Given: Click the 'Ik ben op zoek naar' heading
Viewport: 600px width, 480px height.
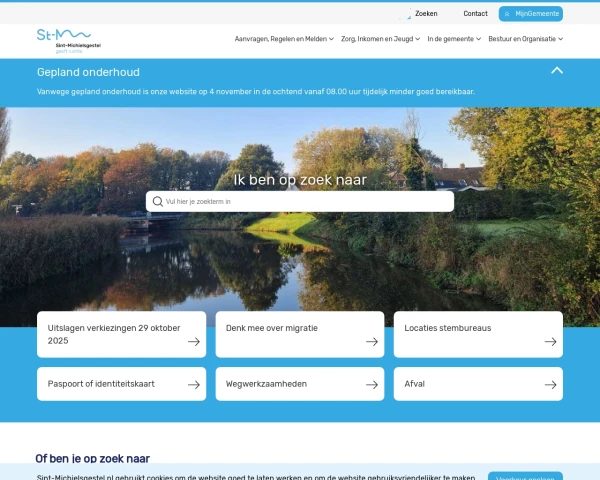Looking at the screenshot, I should click(300, 180).
